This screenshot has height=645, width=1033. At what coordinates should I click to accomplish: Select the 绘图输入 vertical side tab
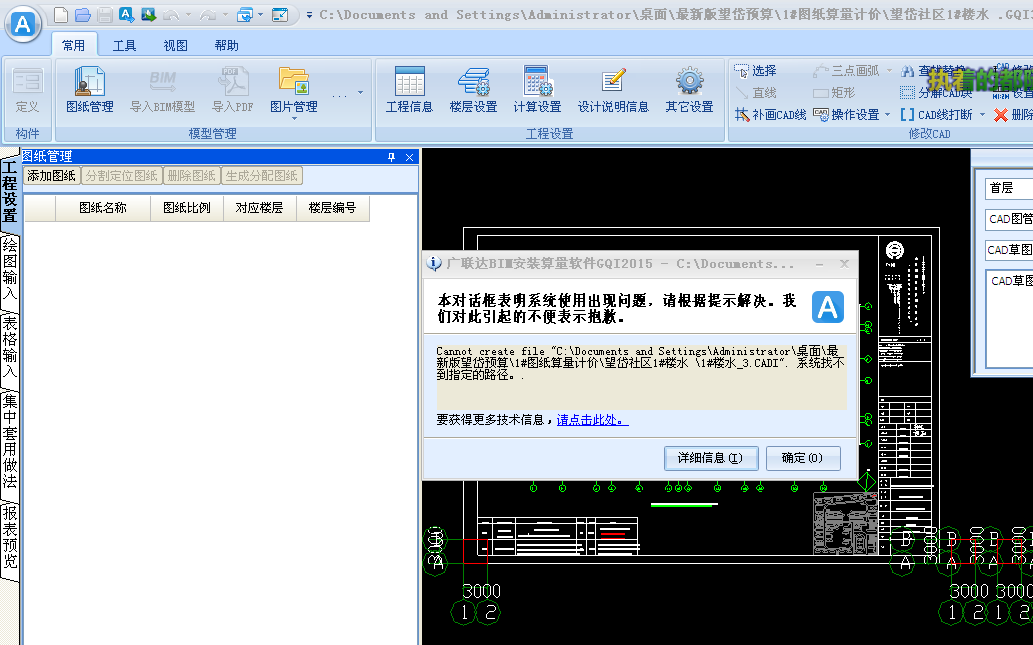point(10,269)
